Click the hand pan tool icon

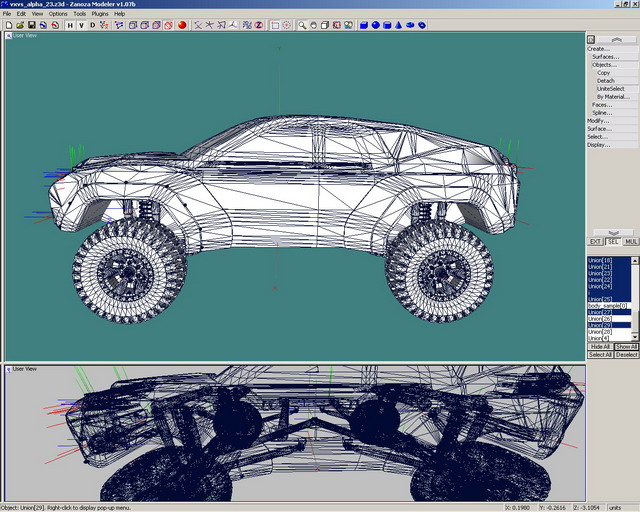313,25
